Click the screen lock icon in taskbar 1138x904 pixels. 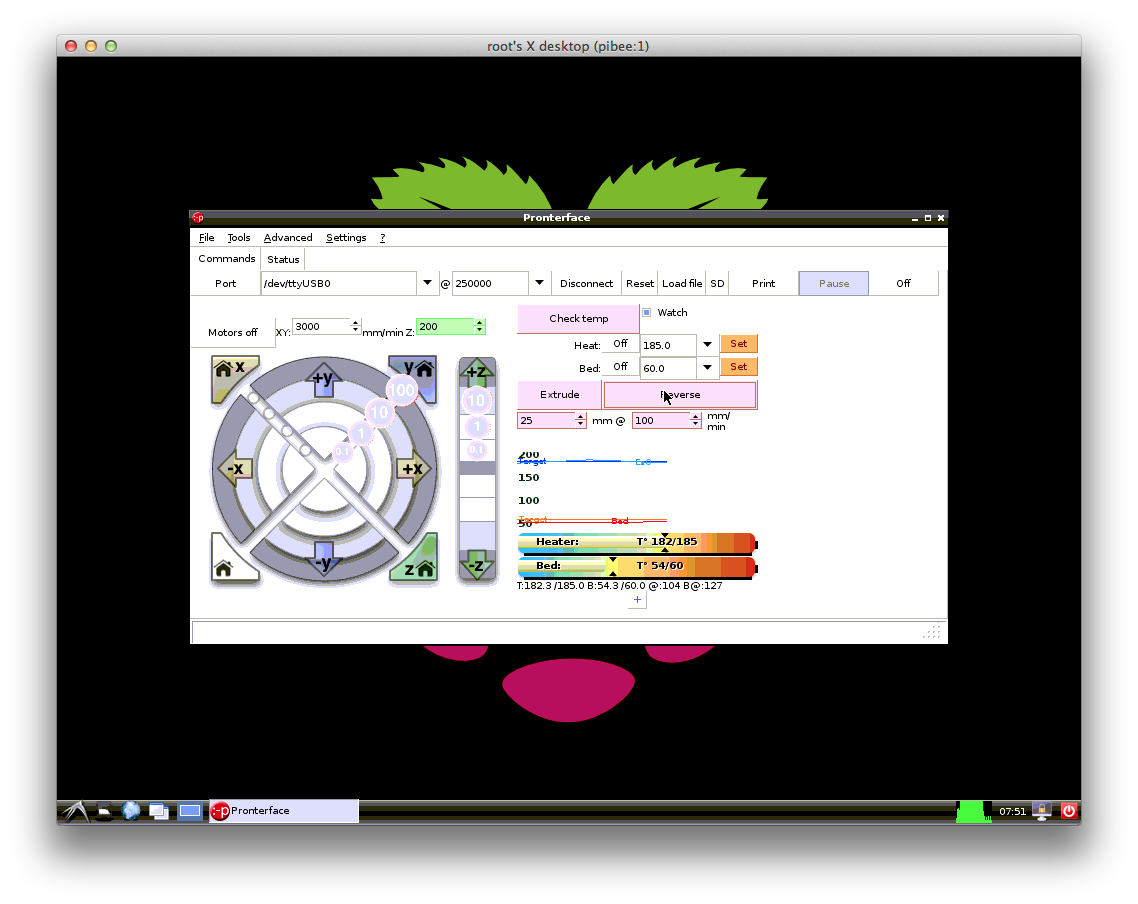click(x=1042, y=811)
